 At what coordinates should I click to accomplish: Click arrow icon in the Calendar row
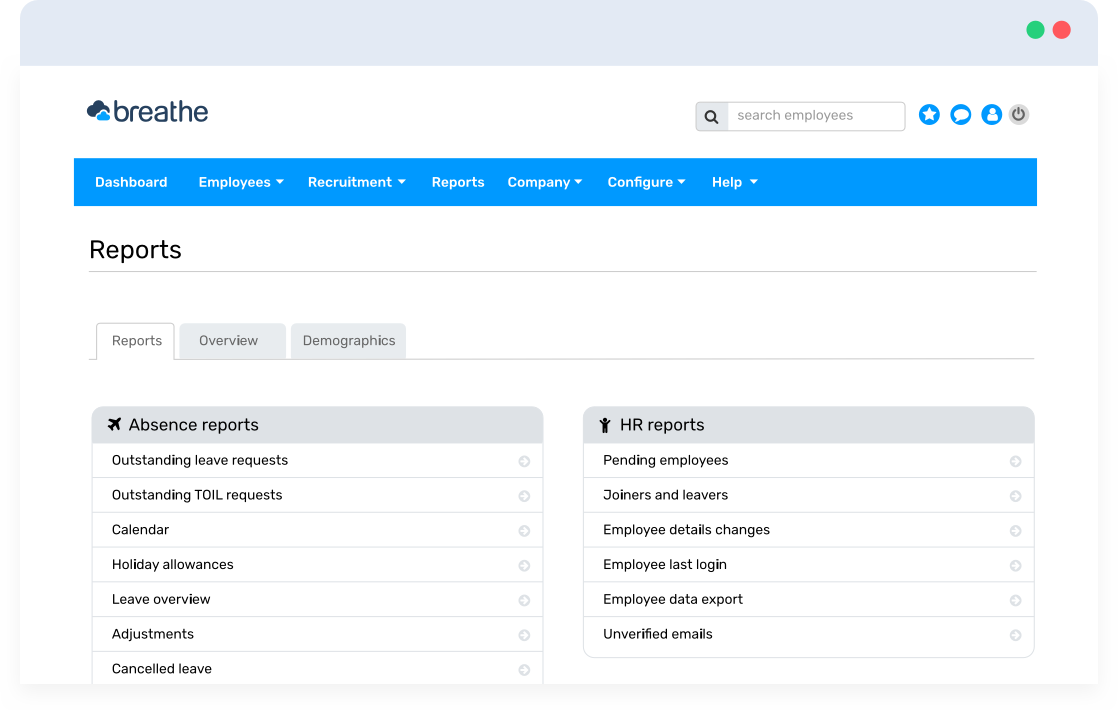click(524, 531)
